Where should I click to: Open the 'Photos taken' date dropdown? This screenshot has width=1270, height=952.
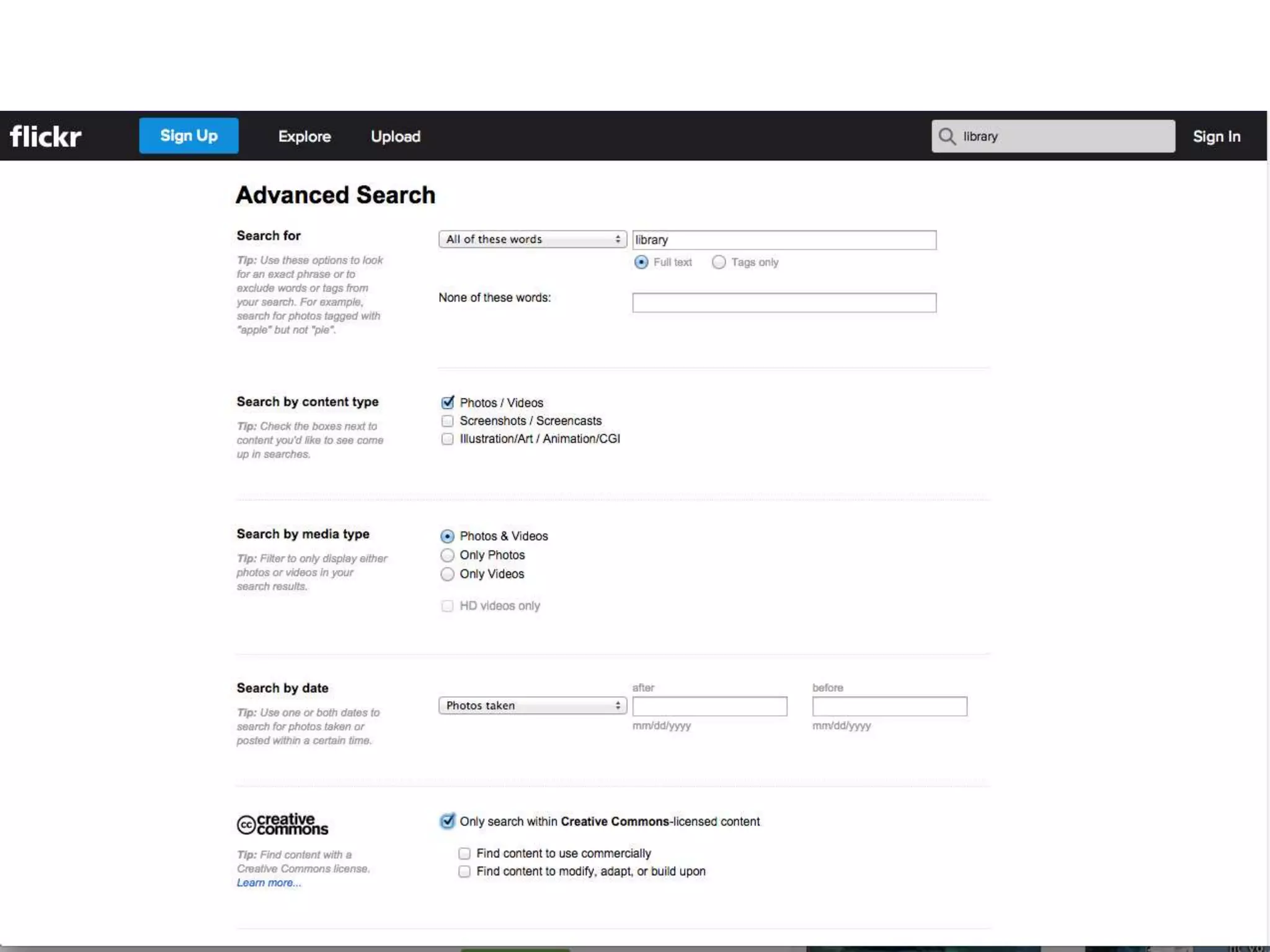(x=532, y=705)
